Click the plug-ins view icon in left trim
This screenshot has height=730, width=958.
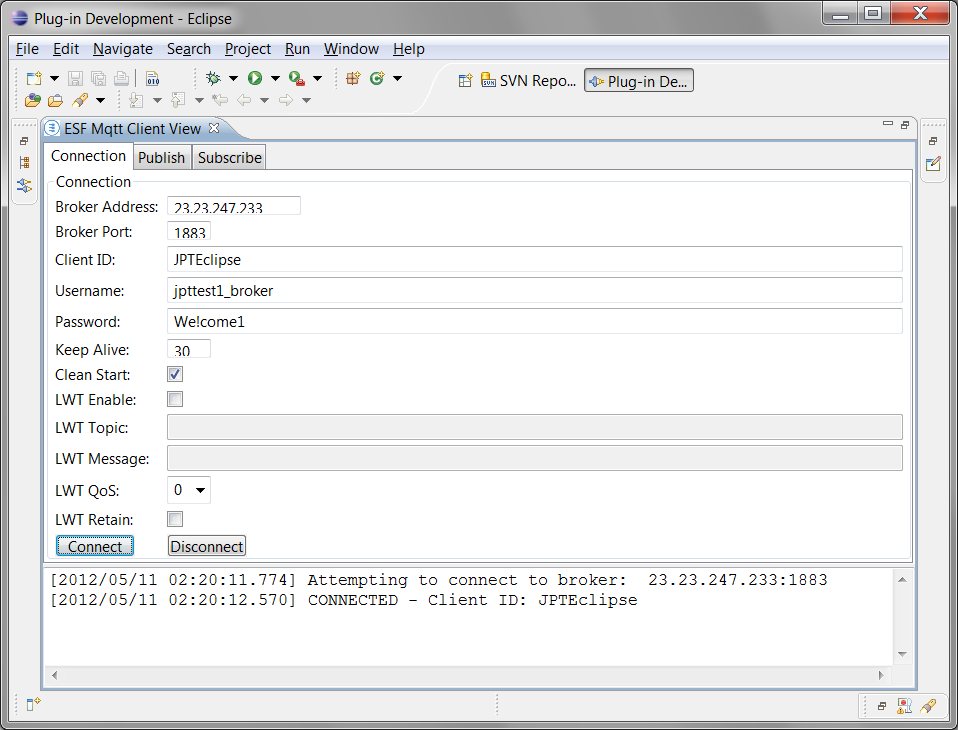coord(24,185)
